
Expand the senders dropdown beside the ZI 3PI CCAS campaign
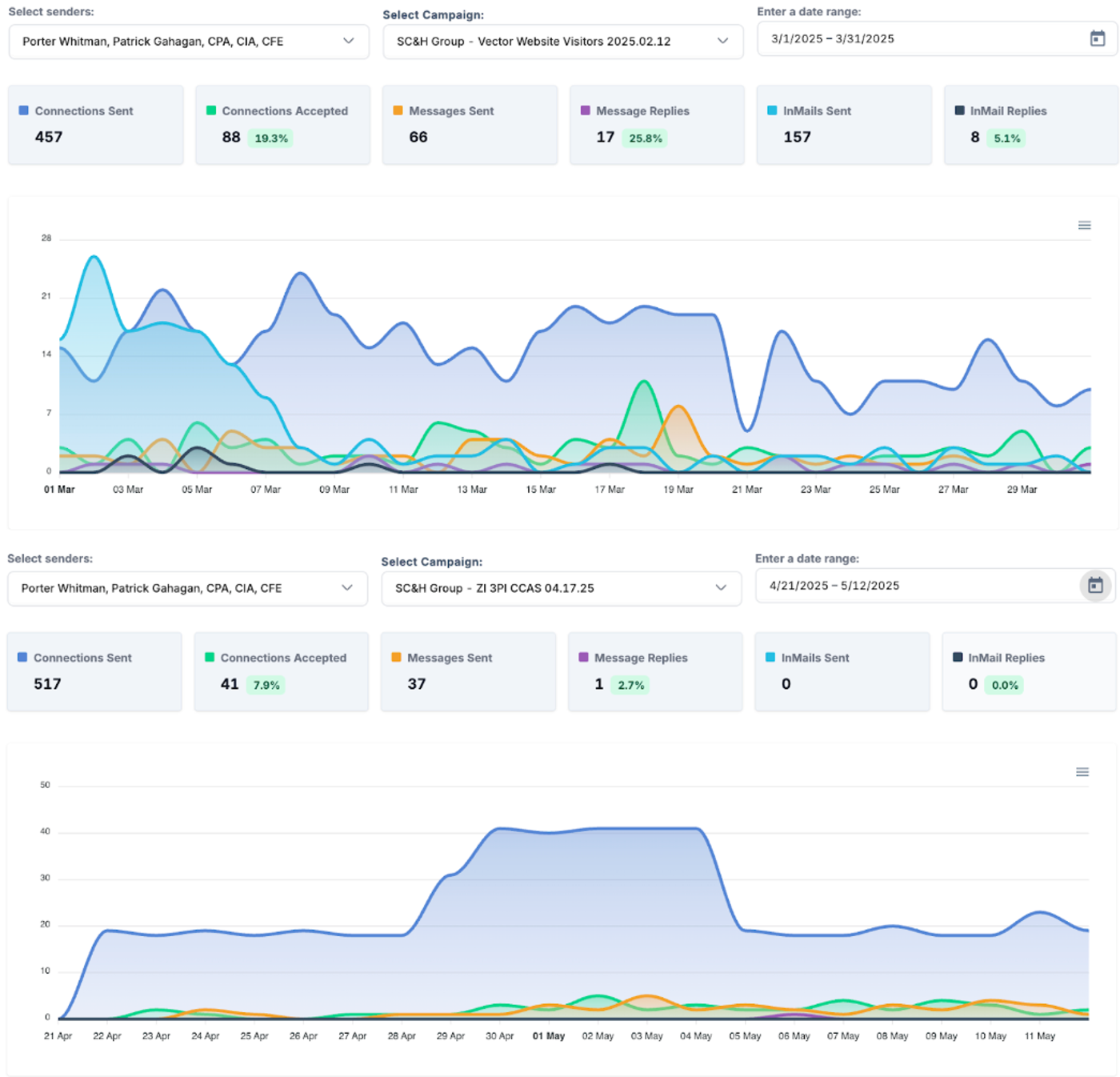[x=187, y=588]
